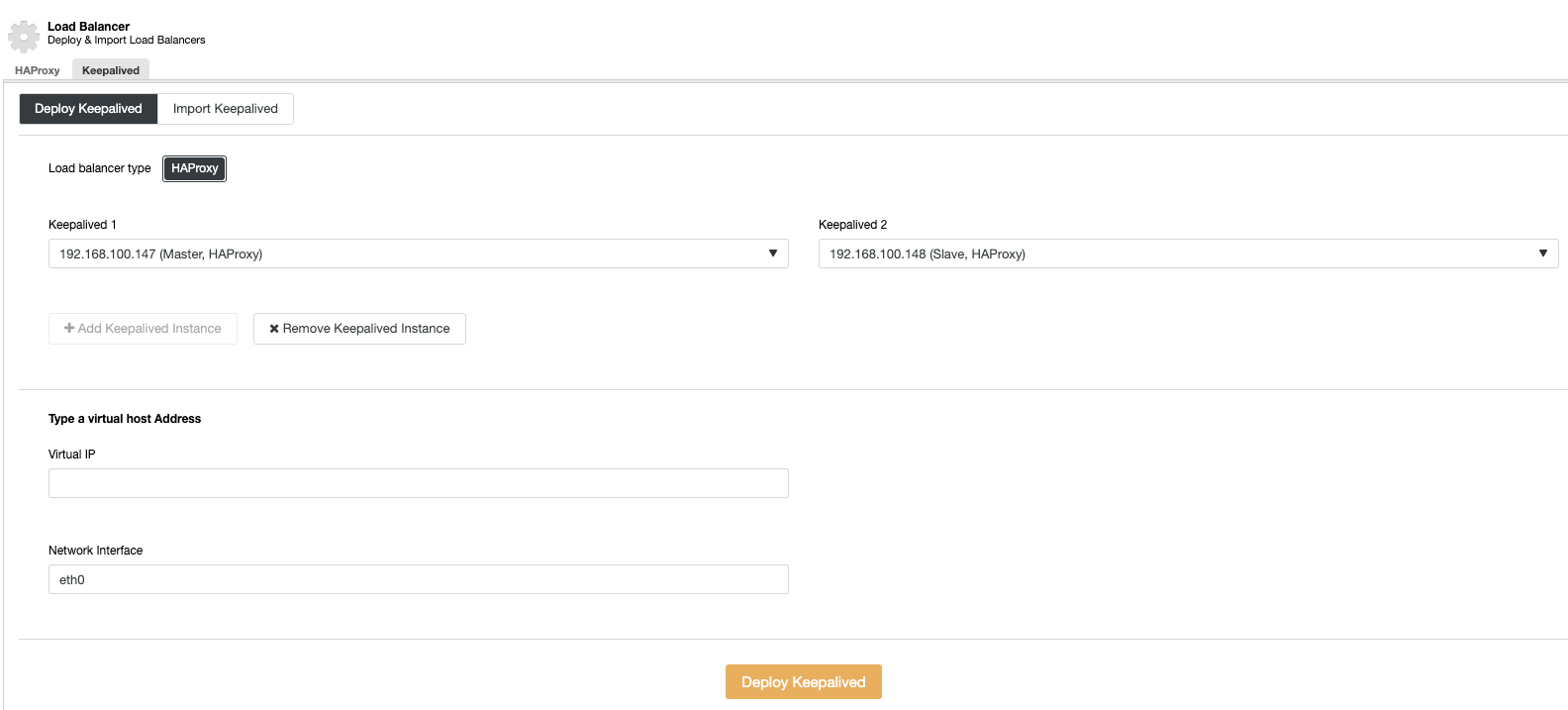Open the Keepalived 1 host dropdown
Screen dimensions: 1568x710
click(x=419, y=254)
